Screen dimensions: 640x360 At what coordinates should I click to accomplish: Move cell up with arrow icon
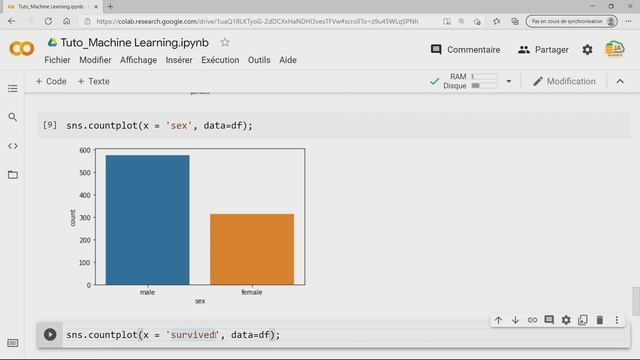point(498,320)
